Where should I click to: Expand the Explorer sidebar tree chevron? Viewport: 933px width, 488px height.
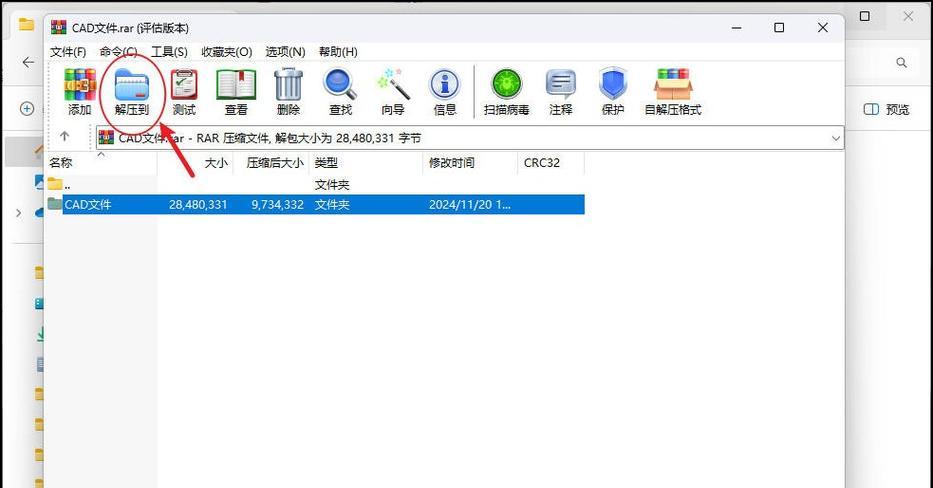pyautogui.click(x=18, y=212)
